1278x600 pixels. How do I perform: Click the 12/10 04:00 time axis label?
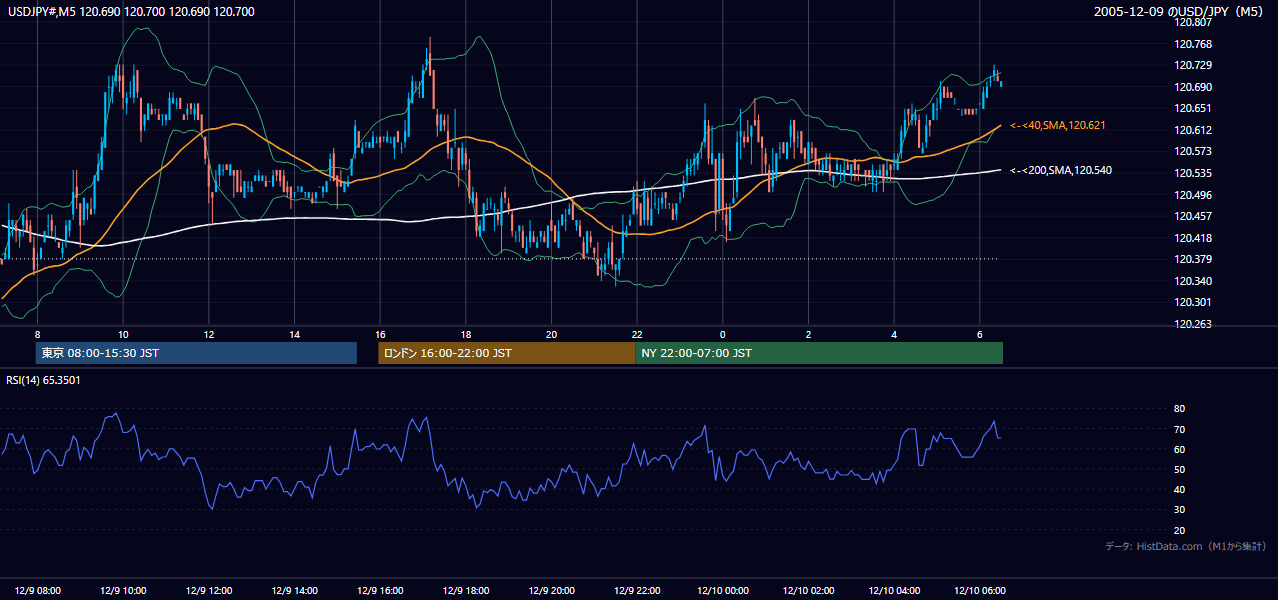click(x=895, y=591)
